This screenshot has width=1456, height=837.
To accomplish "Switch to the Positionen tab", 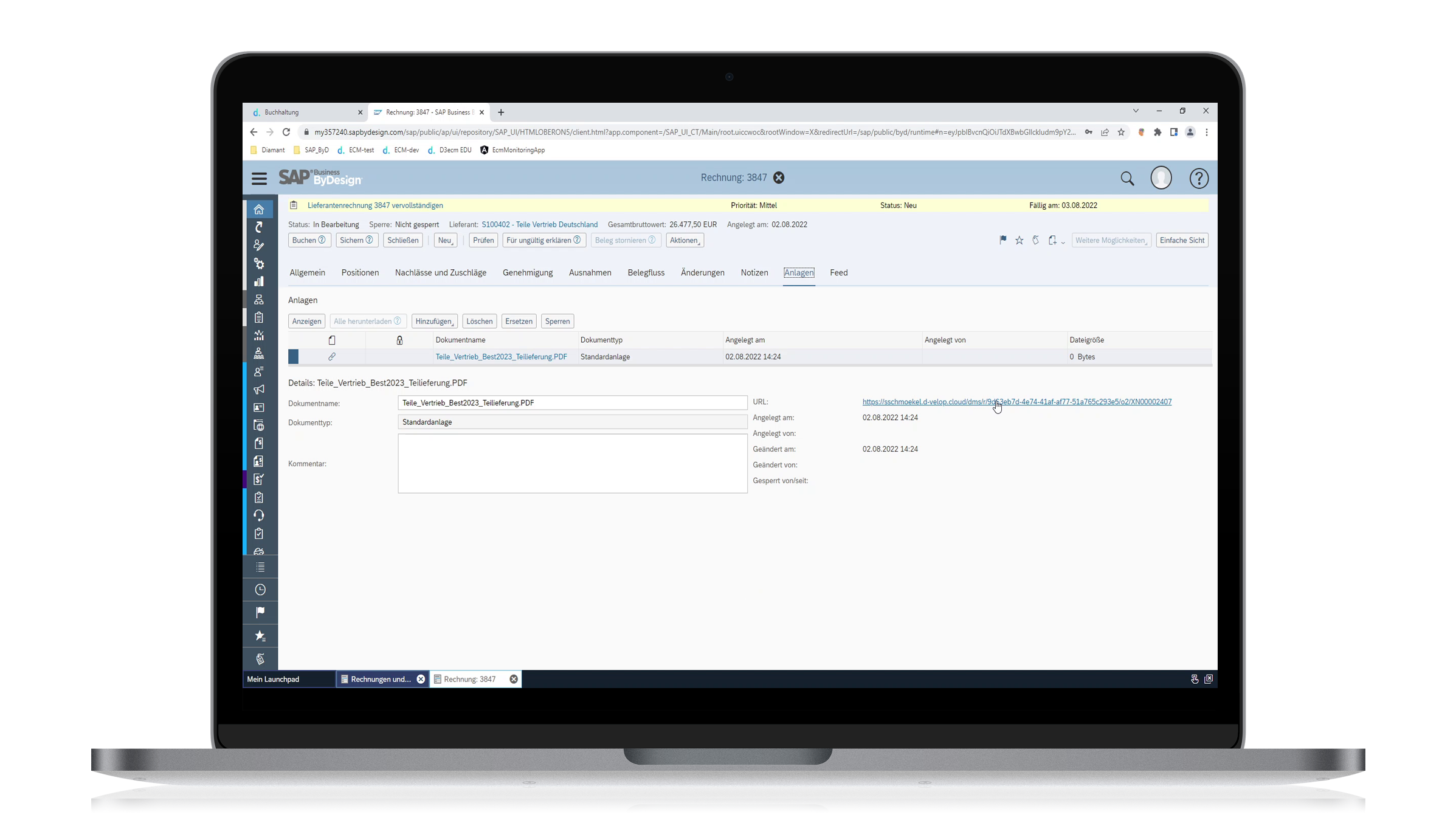I will pyautogui.click(x=360, y=272).
